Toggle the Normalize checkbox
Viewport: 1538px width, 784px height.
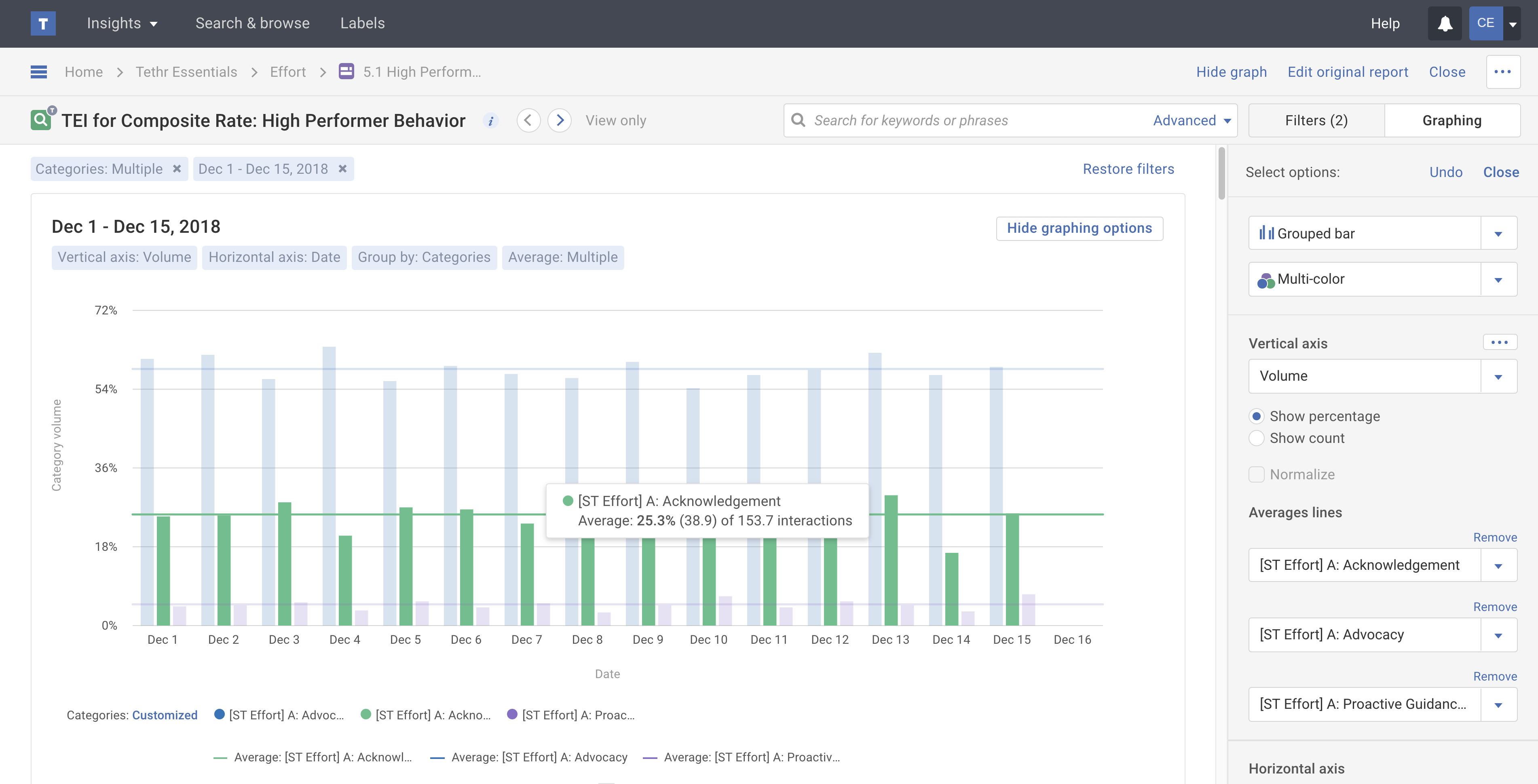[1257, 475]
